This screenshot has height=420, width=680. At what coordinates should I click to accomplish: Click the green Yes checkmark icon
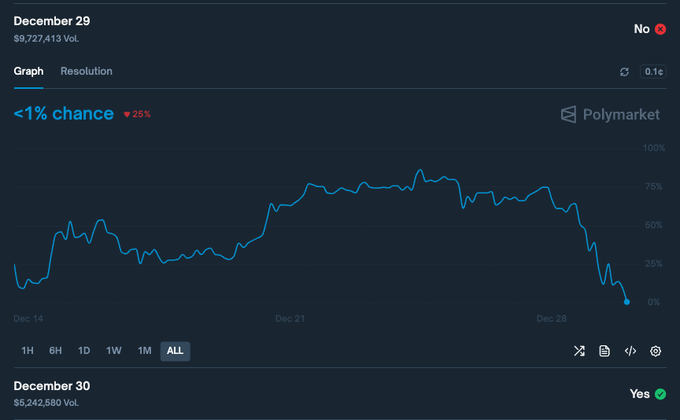point(660,394)
